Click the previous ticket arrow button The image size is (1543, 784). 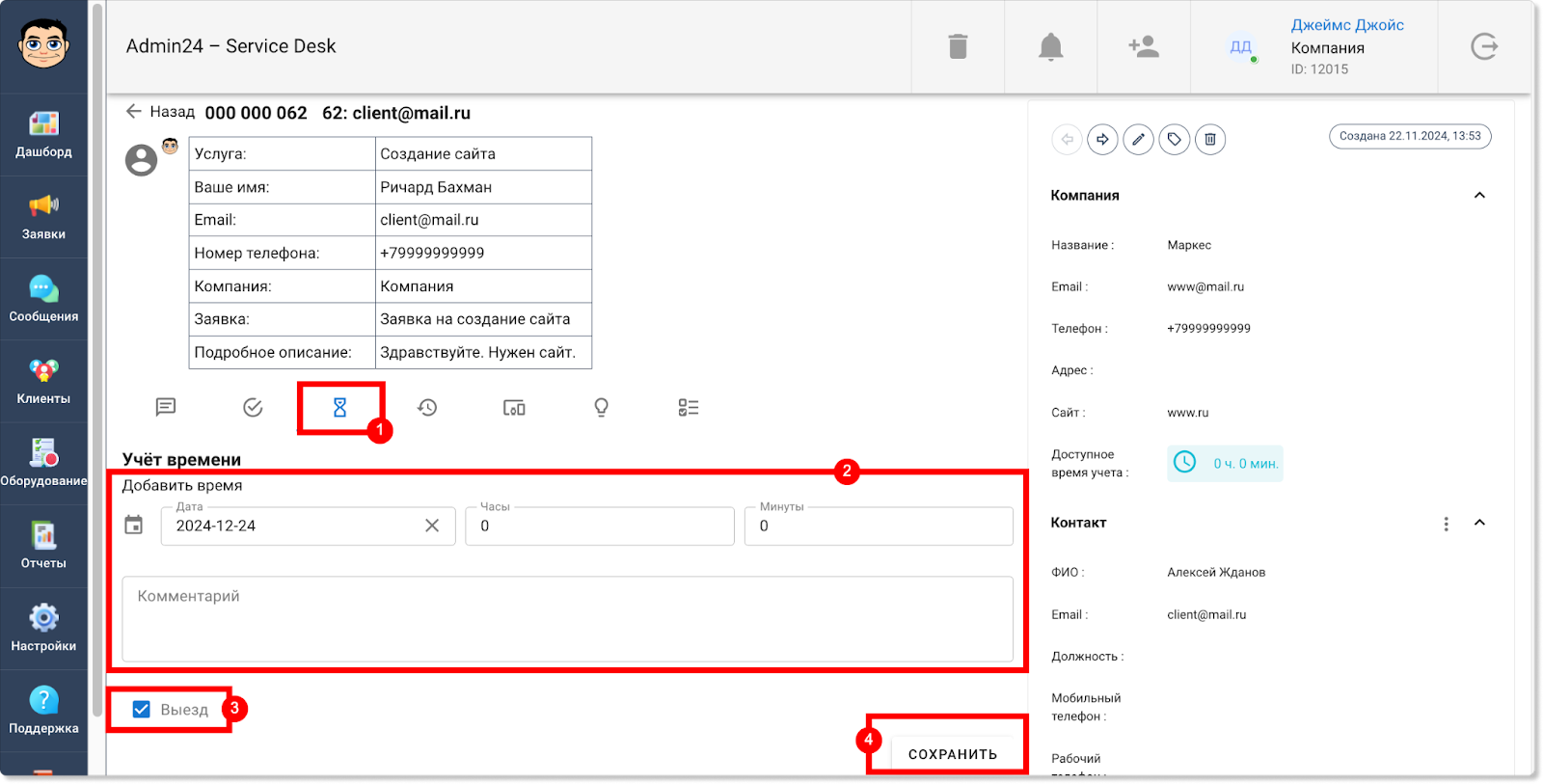point(1067,140)
